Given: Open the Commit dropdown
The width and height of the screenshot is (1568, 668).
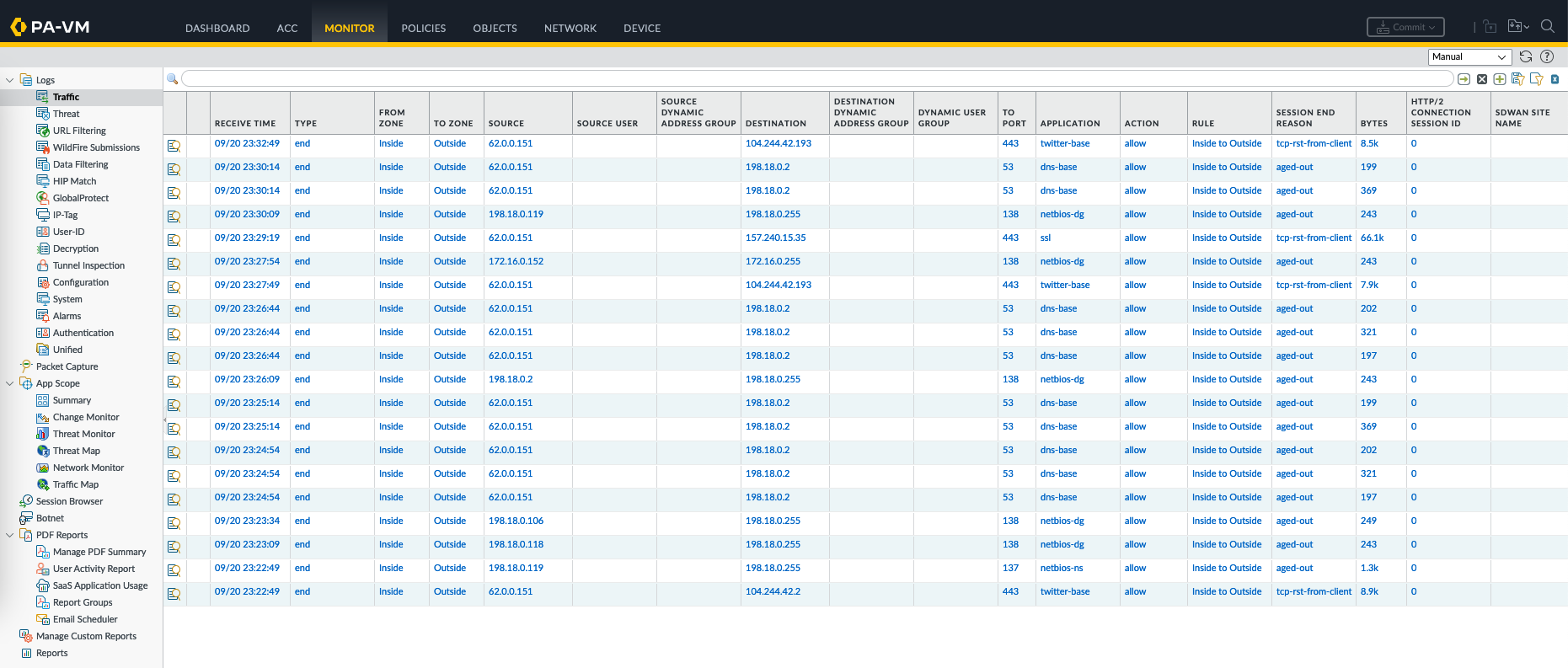Looking at the screenshot, I should pyautogui.click(x=1405, y=27).
